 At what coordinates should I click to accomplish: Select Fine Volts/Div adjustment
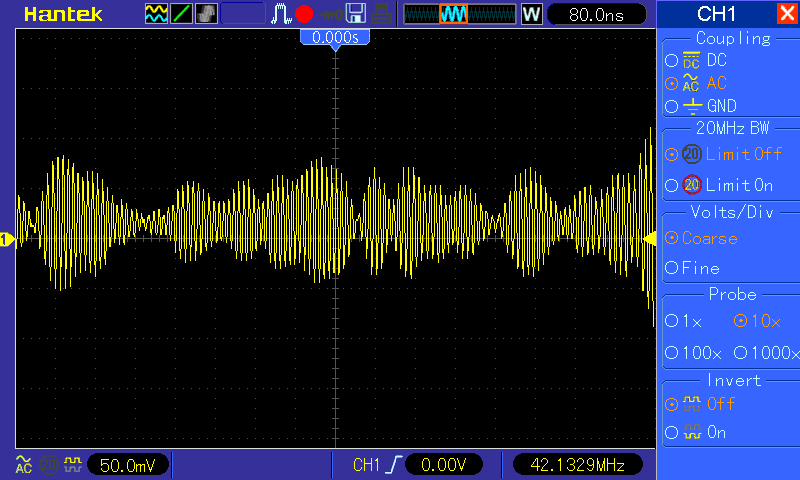click(692, 268)
